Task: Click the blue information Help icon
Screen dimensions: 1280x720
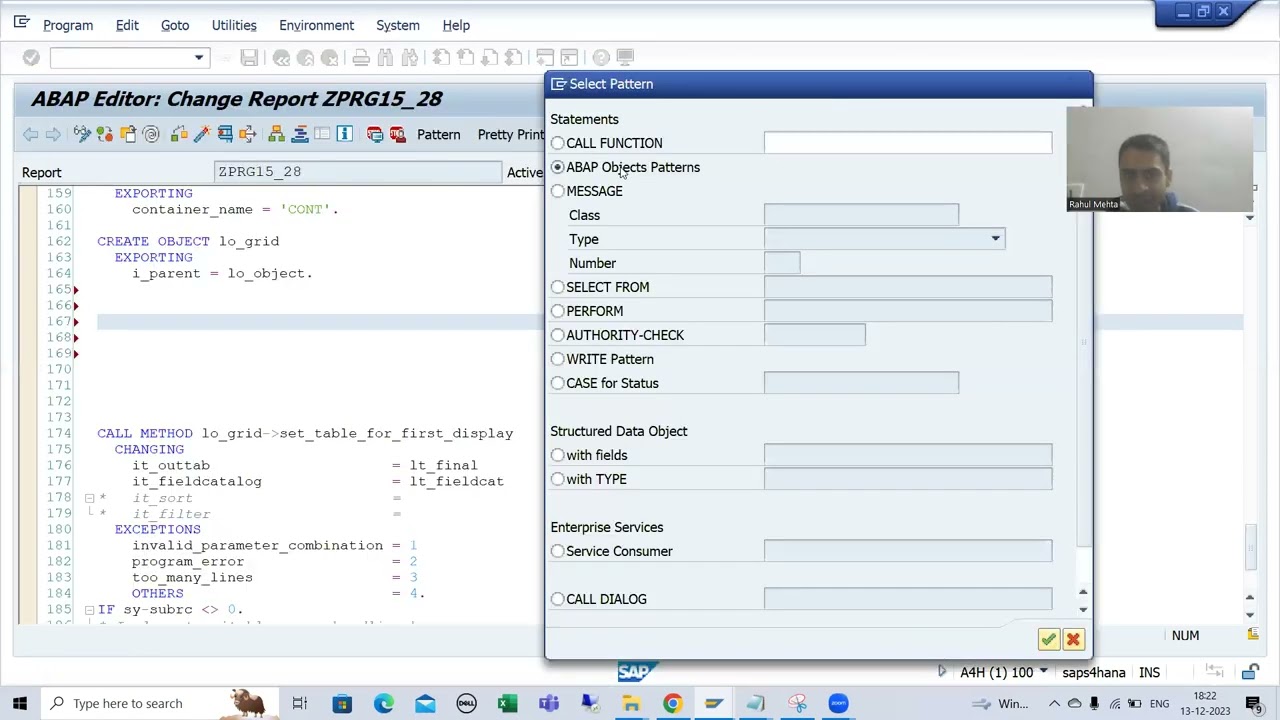Action: coord(344,134)
